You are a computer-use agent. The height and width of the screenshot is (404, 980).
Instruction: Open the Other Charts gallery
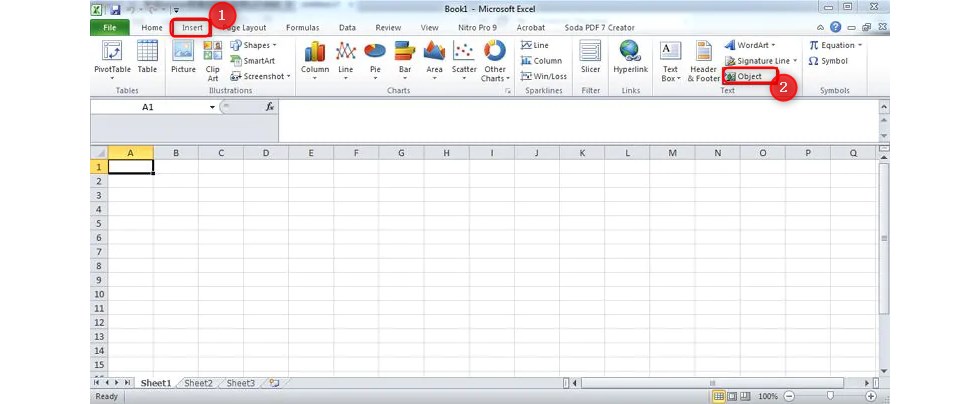click(495, 61)
